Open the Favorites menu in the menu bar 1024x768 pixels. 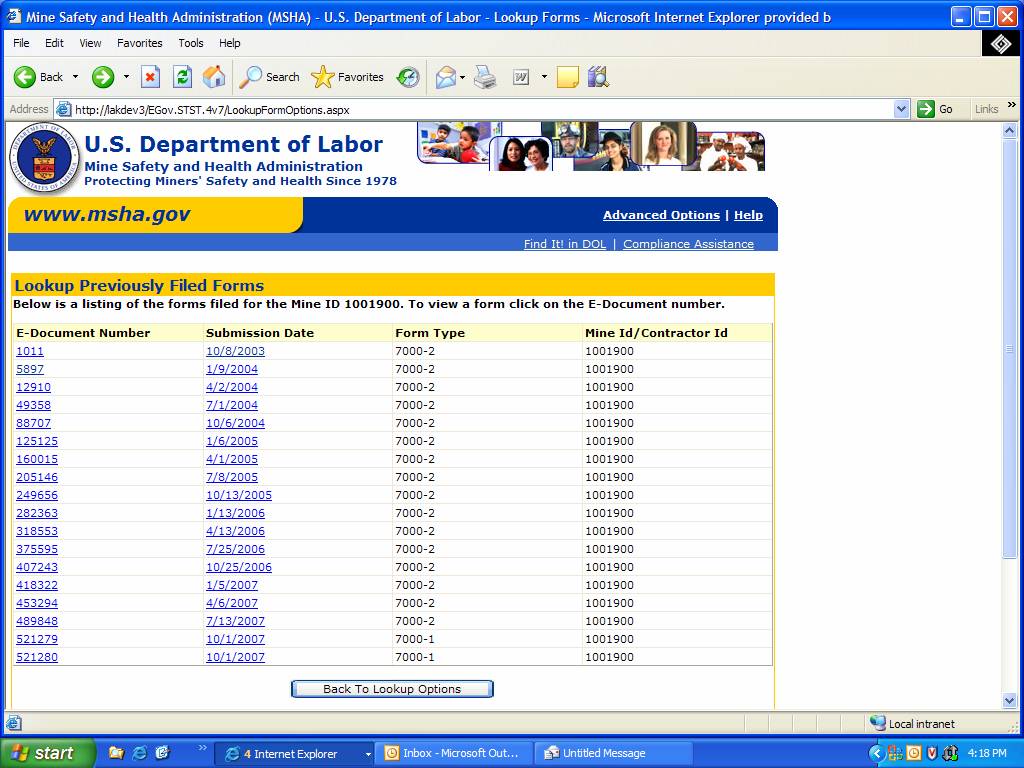pyautogui.click(x=139, y=43)
